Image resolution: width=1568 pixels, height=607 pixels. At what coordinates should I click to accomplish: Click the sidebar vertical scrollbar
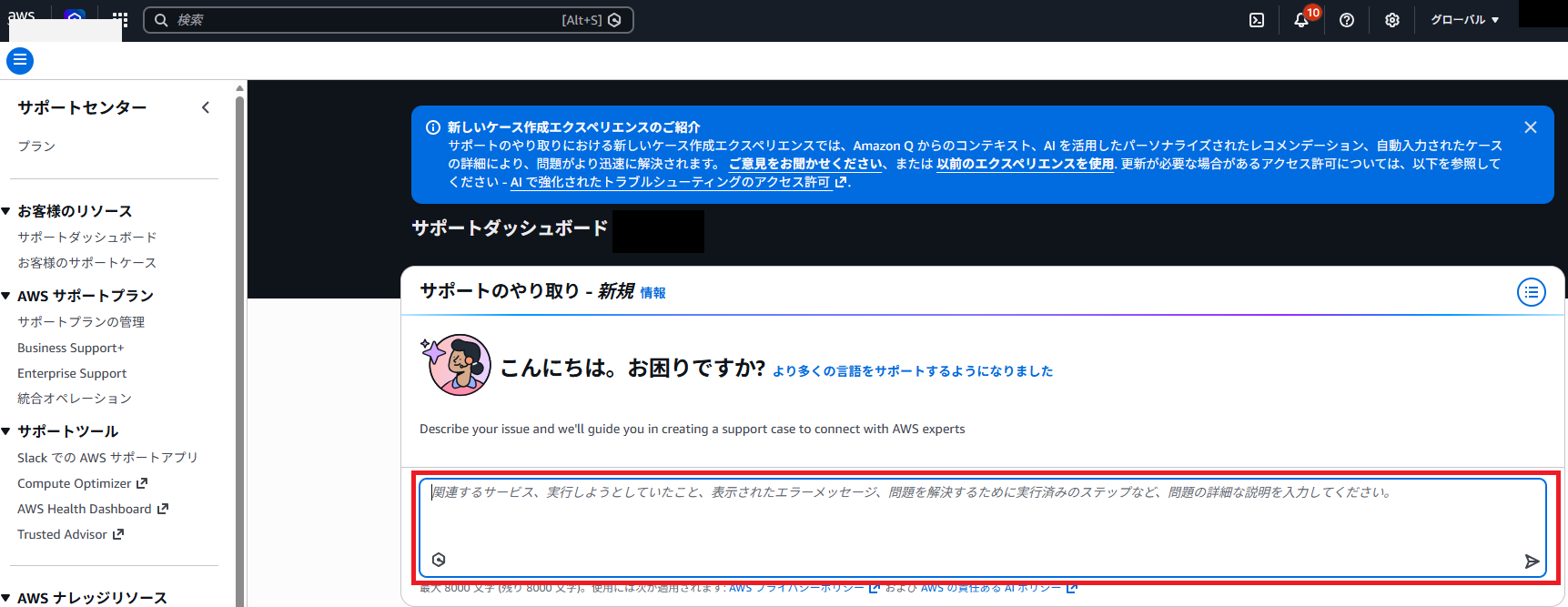tap(239, 346)
